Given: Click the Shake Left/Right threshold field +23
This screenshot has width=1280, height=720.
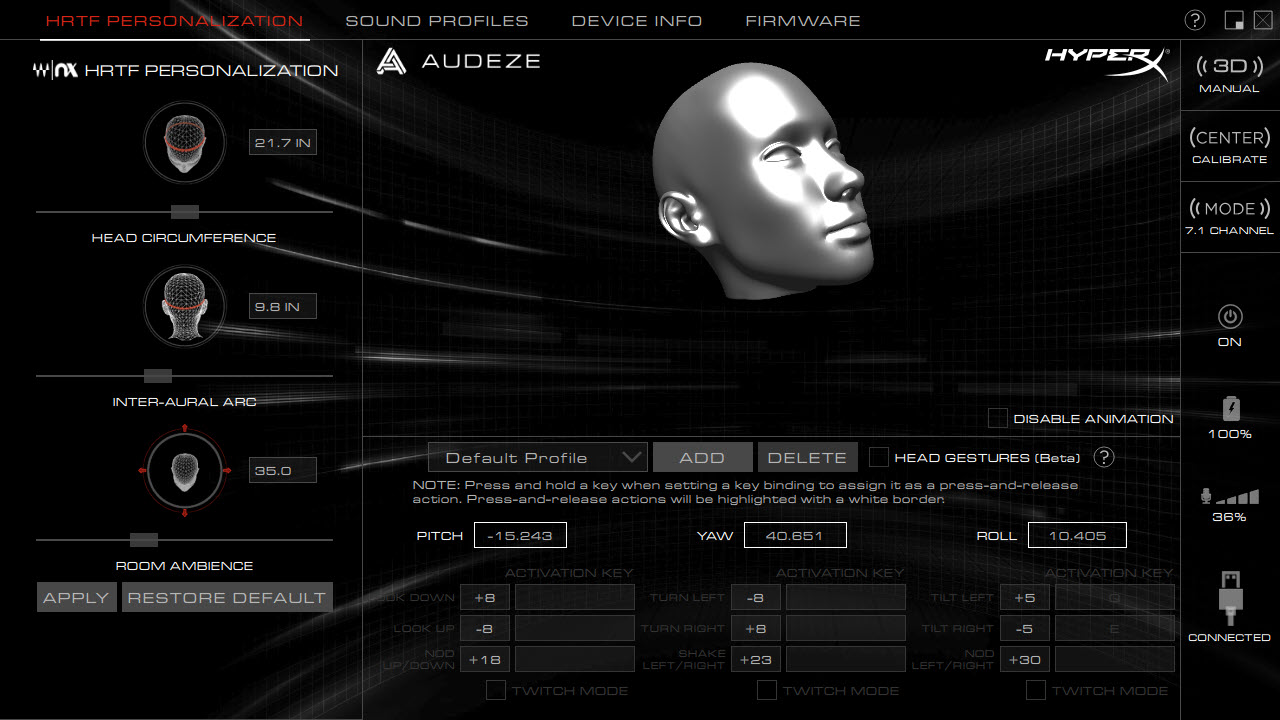Looking at the screenshot, I should pyautogui.click(x=756, y=659).
